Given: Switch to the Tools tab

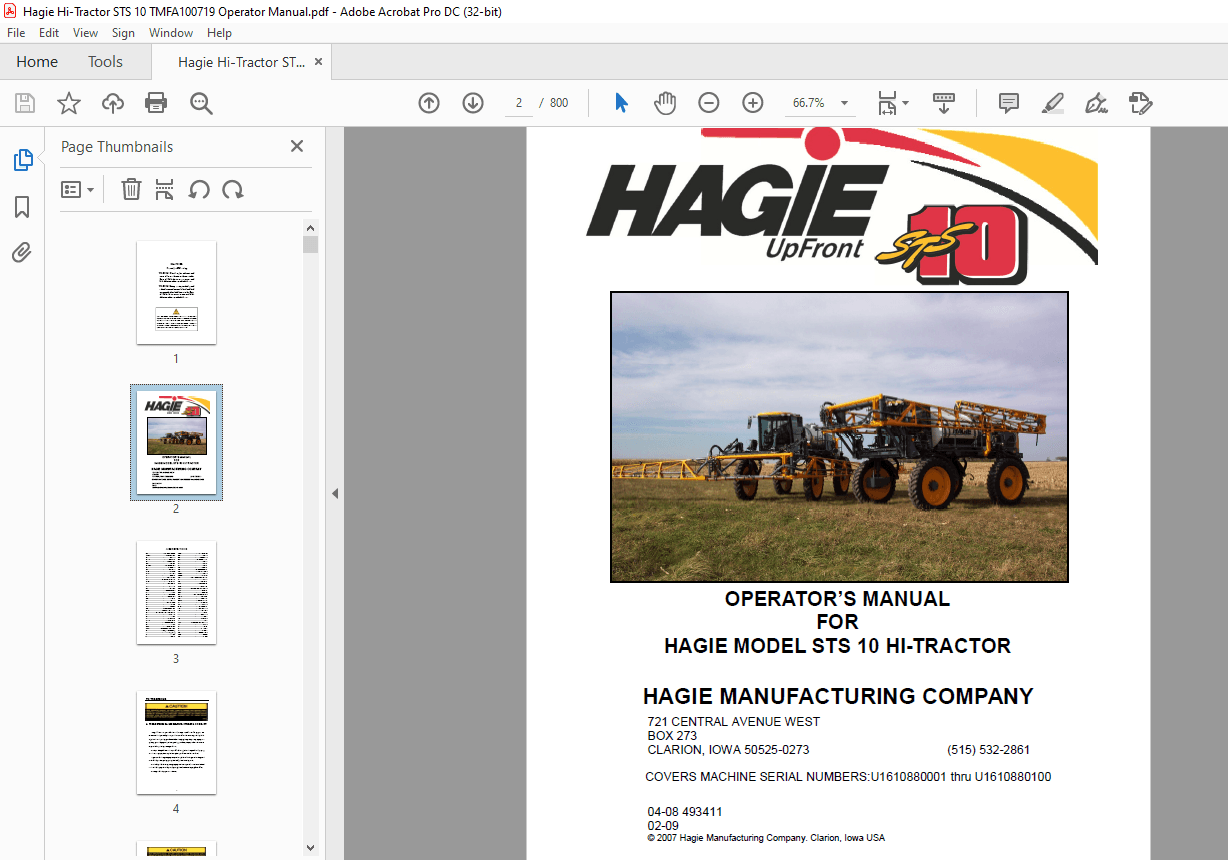Looking at the screenshot, I should [105, 61].
